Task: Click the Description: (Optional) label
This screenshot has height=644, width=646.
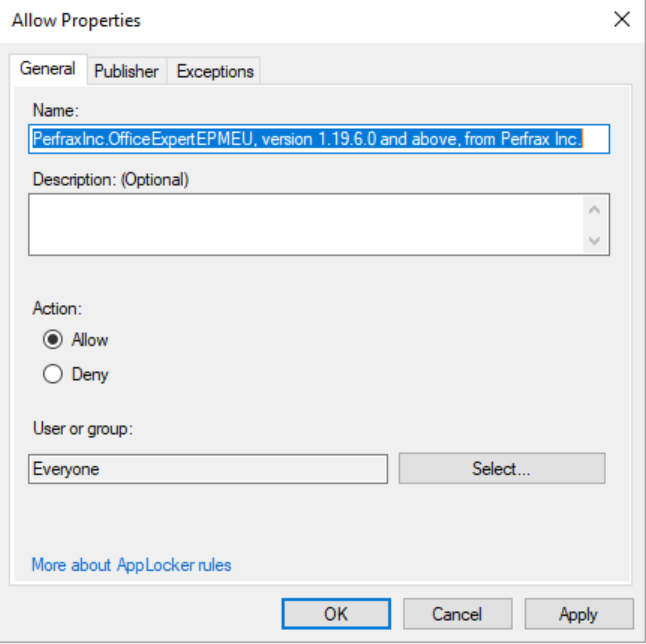Action: click(110, 180)
